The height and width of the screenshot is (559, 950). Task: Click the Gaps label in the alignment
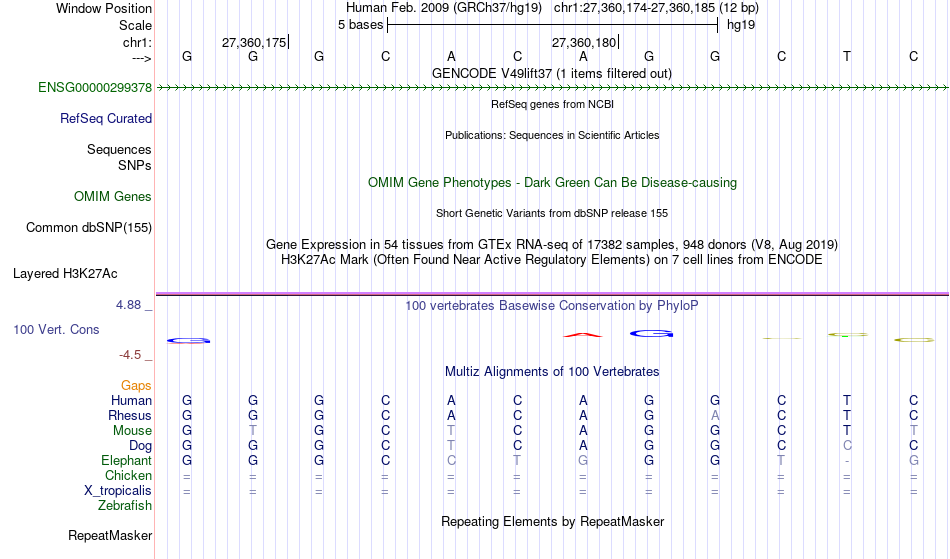(x=136, y=385)
